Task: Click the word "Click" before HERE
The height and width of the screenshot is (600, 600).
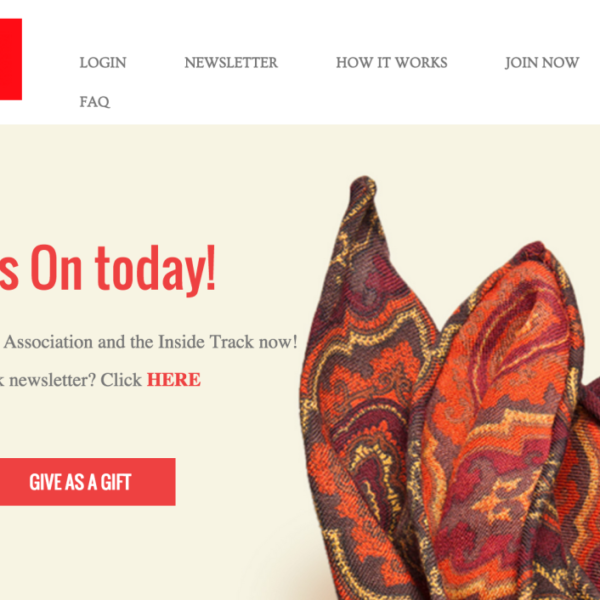Action: (x=121, y=380)
